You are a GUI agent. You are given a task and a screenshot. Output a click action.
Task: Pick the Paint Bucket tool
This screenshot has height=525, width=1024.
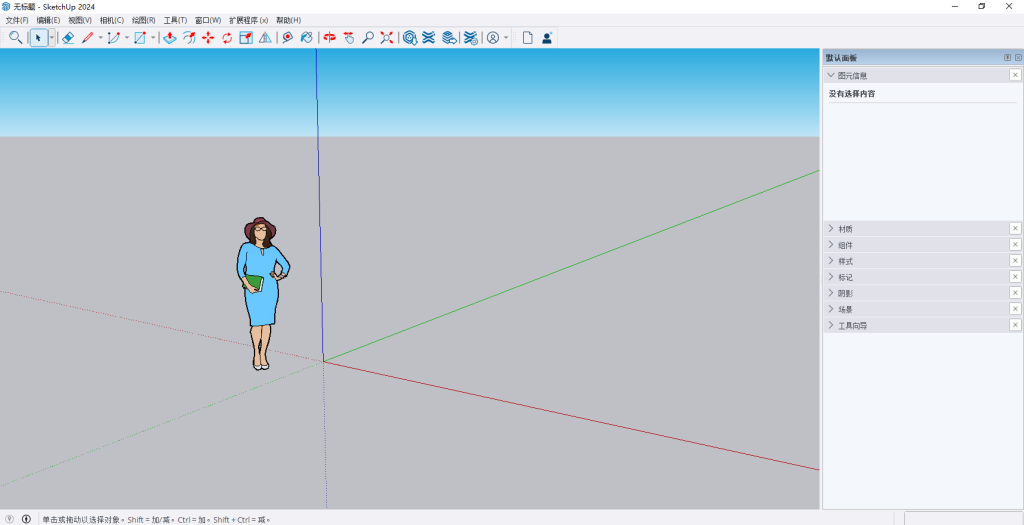pyautogui.click(x=306, y=38)
